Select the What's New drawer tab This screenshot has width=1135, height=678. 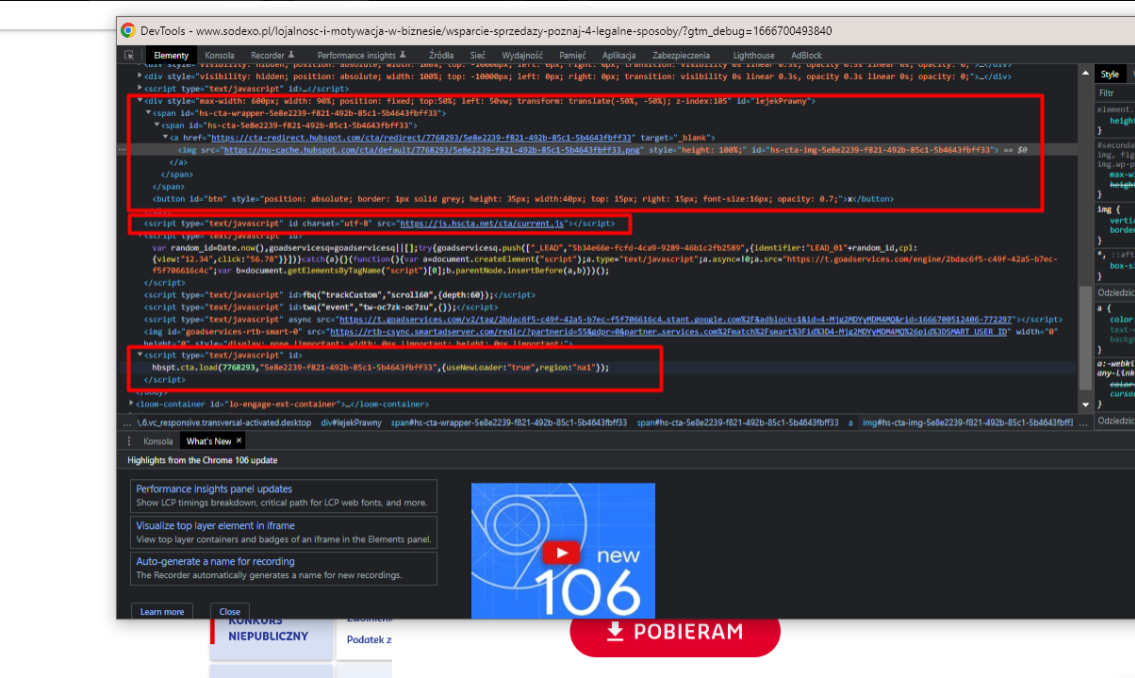208,441
